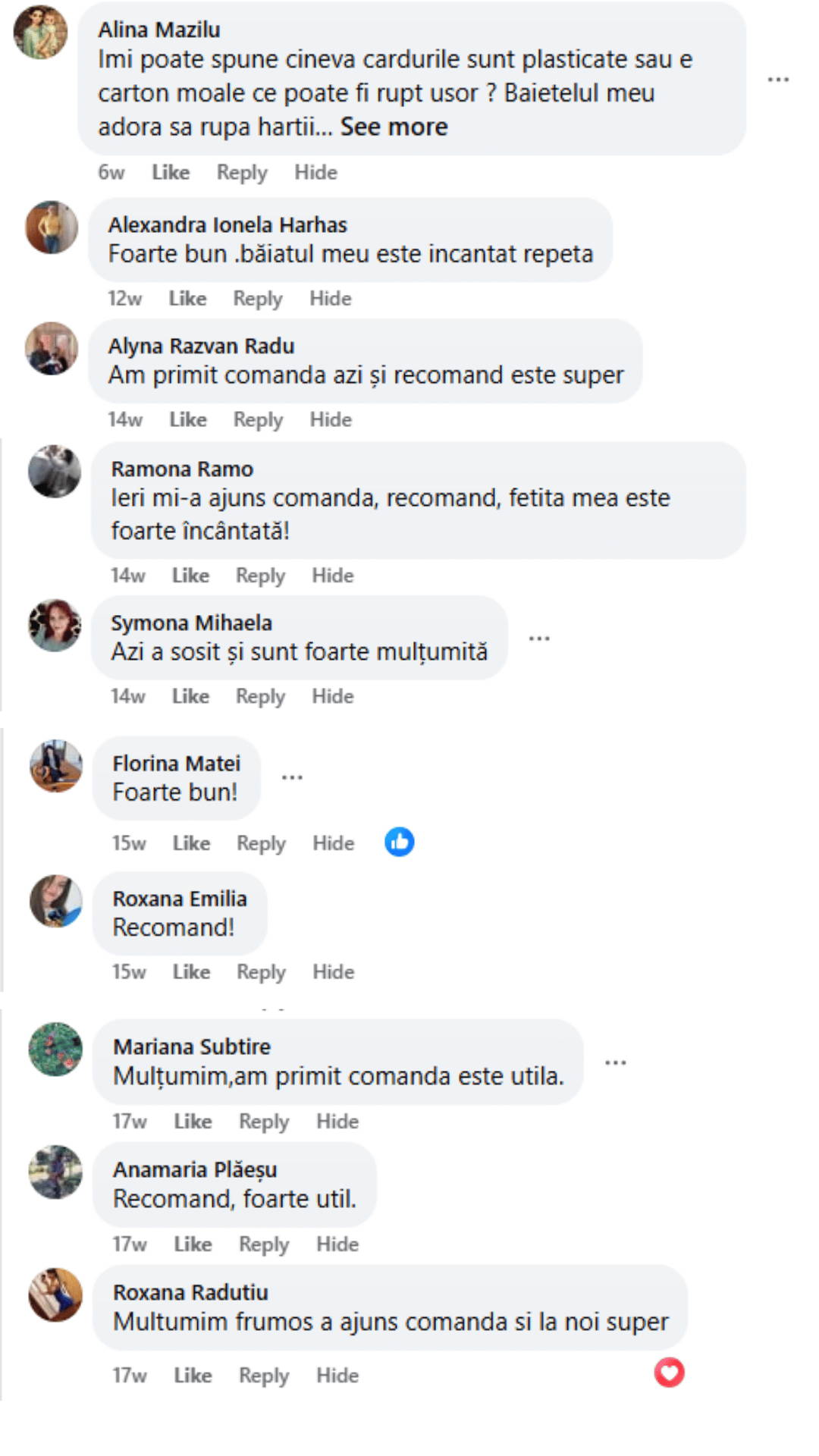Like Roxana Emilia's Recomand comment

(191, 971)
